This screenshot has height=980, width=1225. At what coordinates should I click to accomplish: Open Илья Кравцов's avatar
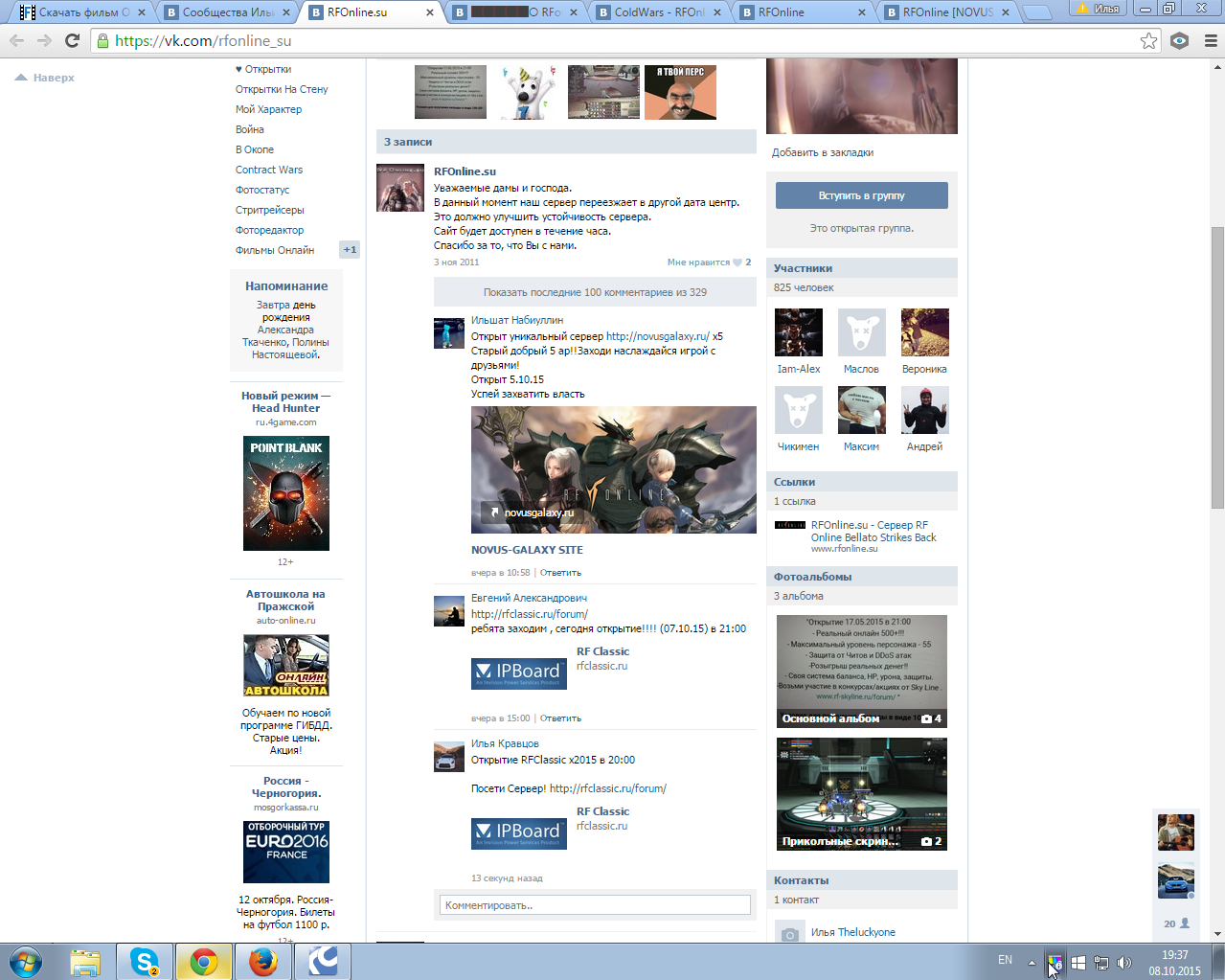(x=449, y=757)
